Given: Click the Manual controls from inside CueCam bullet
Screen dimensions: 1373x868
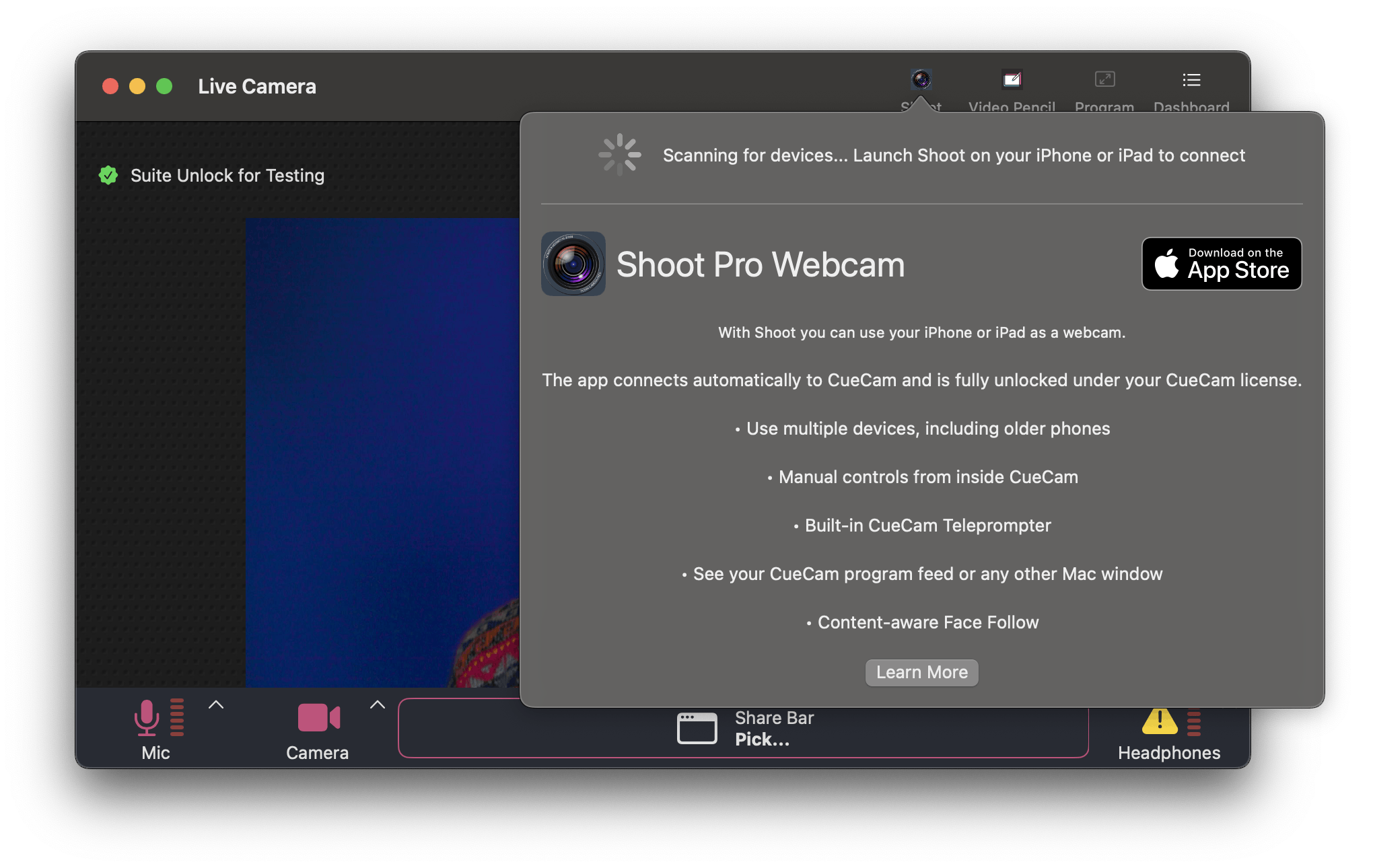Looking at the screenshot, I should (x=922, y=477).
